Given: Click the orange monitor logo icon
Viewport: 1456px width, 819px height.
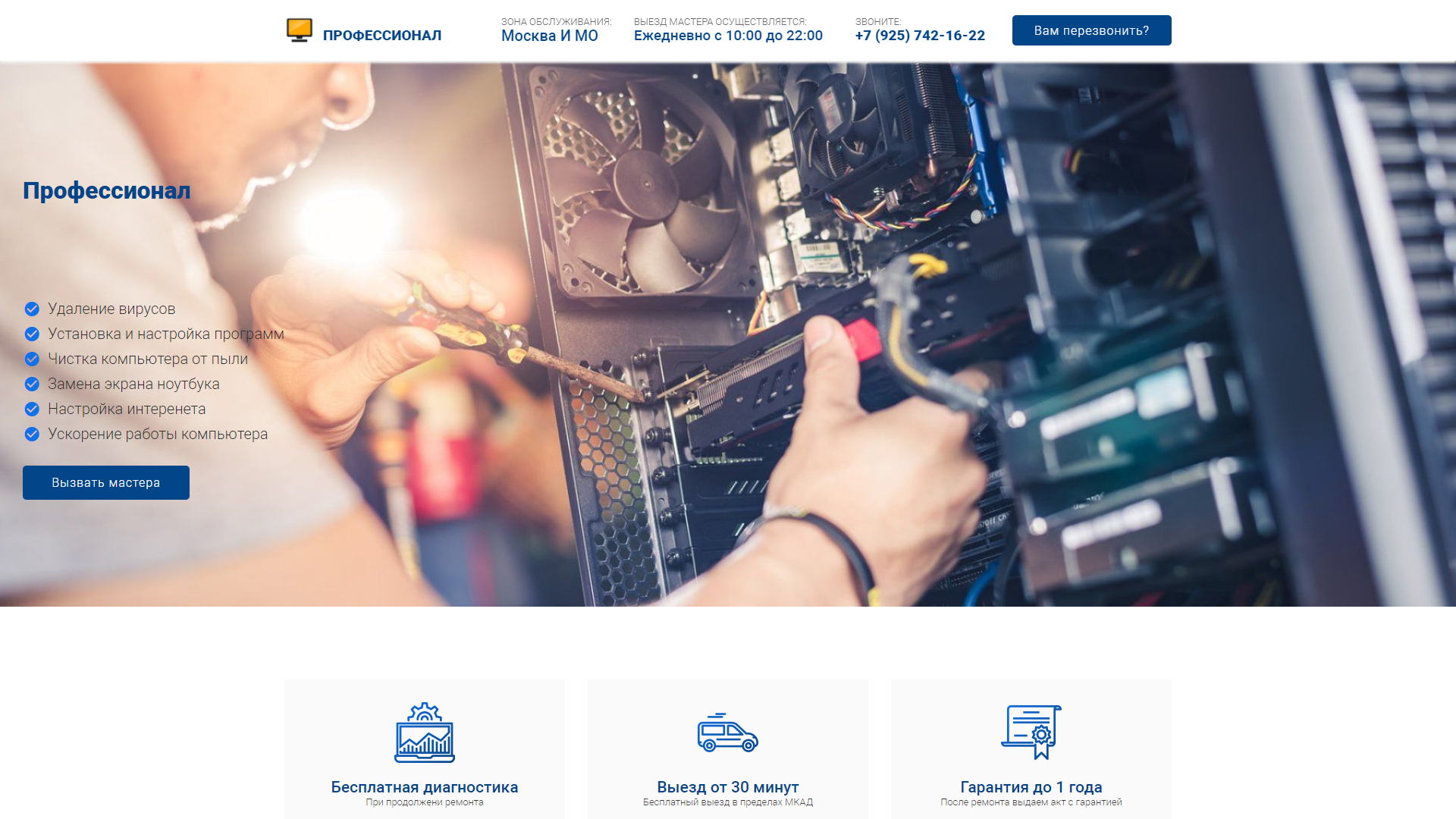Looking at the screenshot, I should point(300,30).
